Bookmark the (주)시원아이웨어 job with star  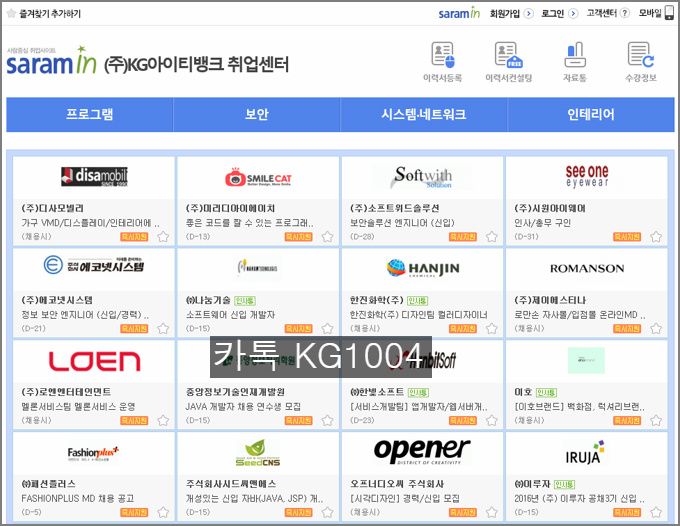coord(656,237)
